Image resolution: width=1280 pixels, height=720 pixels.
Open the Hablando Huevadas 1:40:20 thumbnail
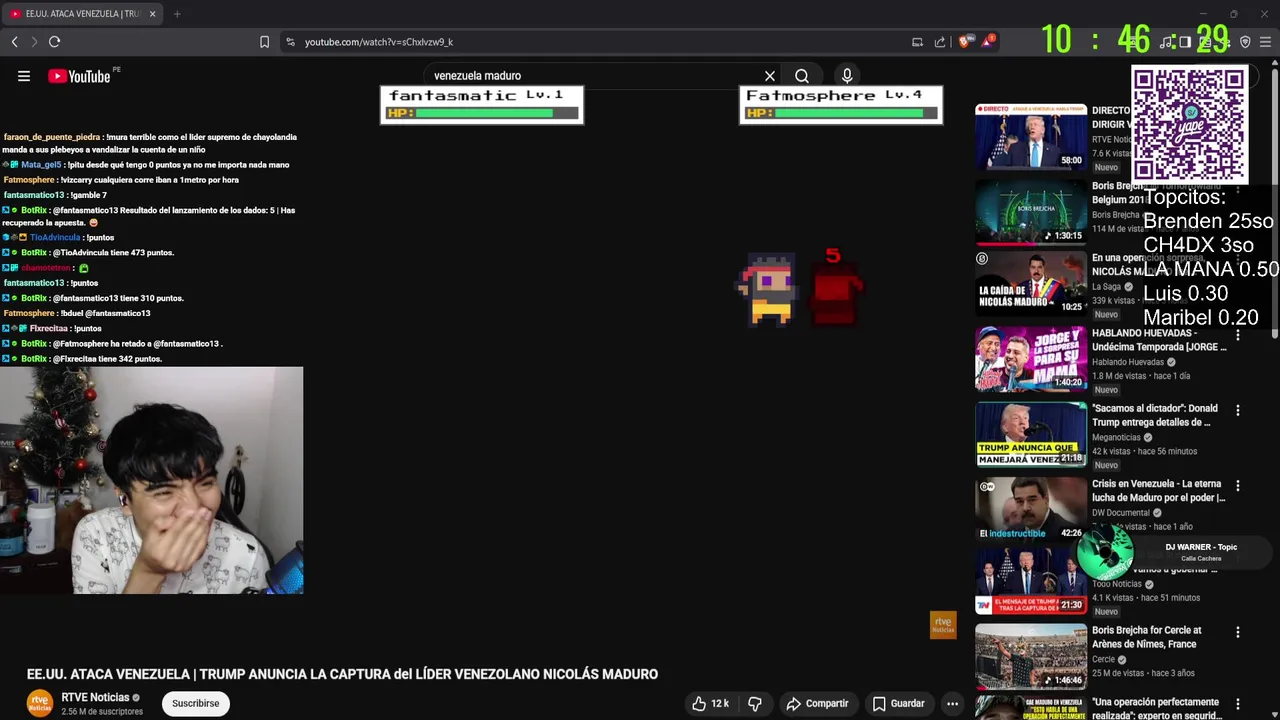(x=1031, y=358)
